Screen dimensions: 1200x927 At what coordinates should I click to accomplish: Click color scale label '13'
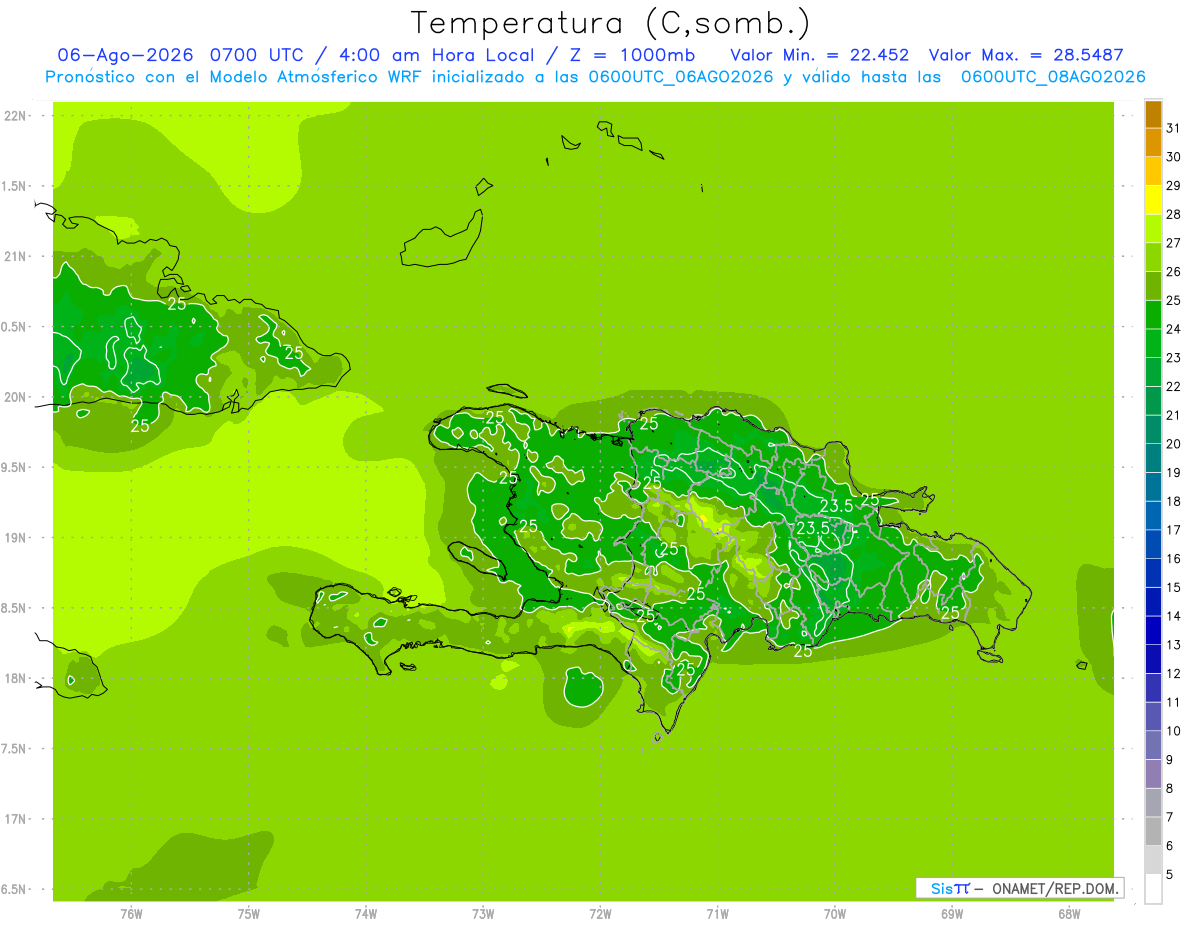[1173, 645]
